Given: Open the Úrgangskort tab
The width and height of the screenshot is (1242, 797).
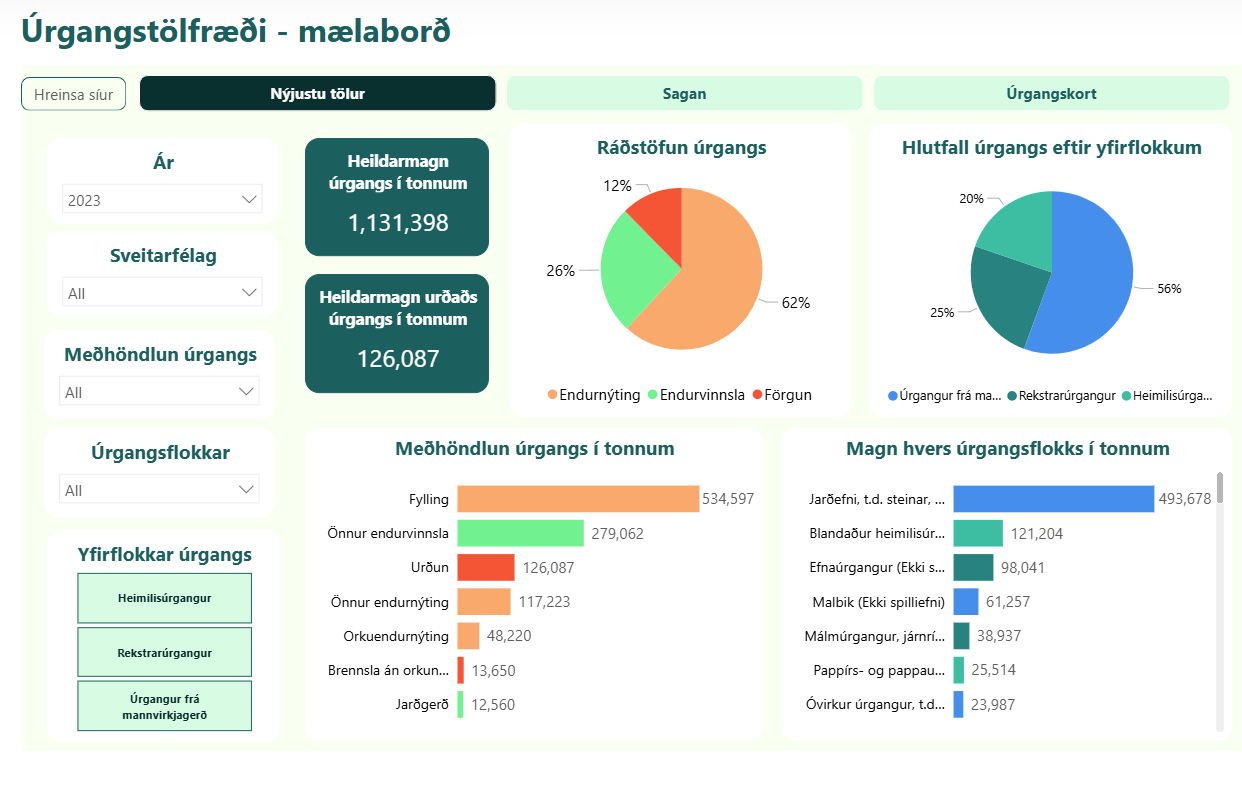Looking at the screenshot, I should click(x=1051, y=94).
